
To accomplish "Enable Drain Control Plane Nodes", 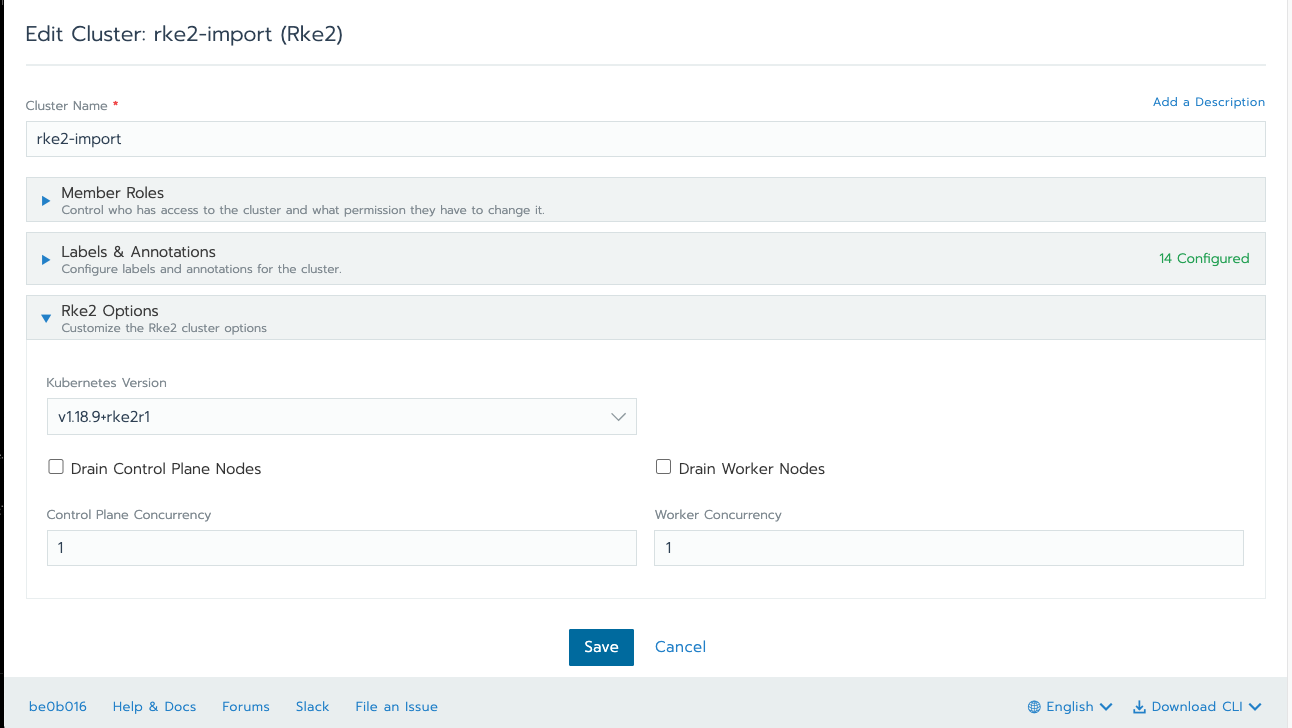I will (x=56, y=466).
